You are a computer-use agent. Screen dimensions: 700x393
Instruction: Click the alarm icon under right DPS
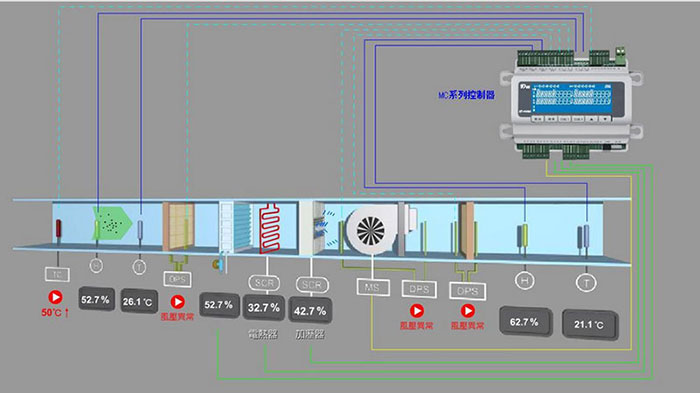click(467, 310)
